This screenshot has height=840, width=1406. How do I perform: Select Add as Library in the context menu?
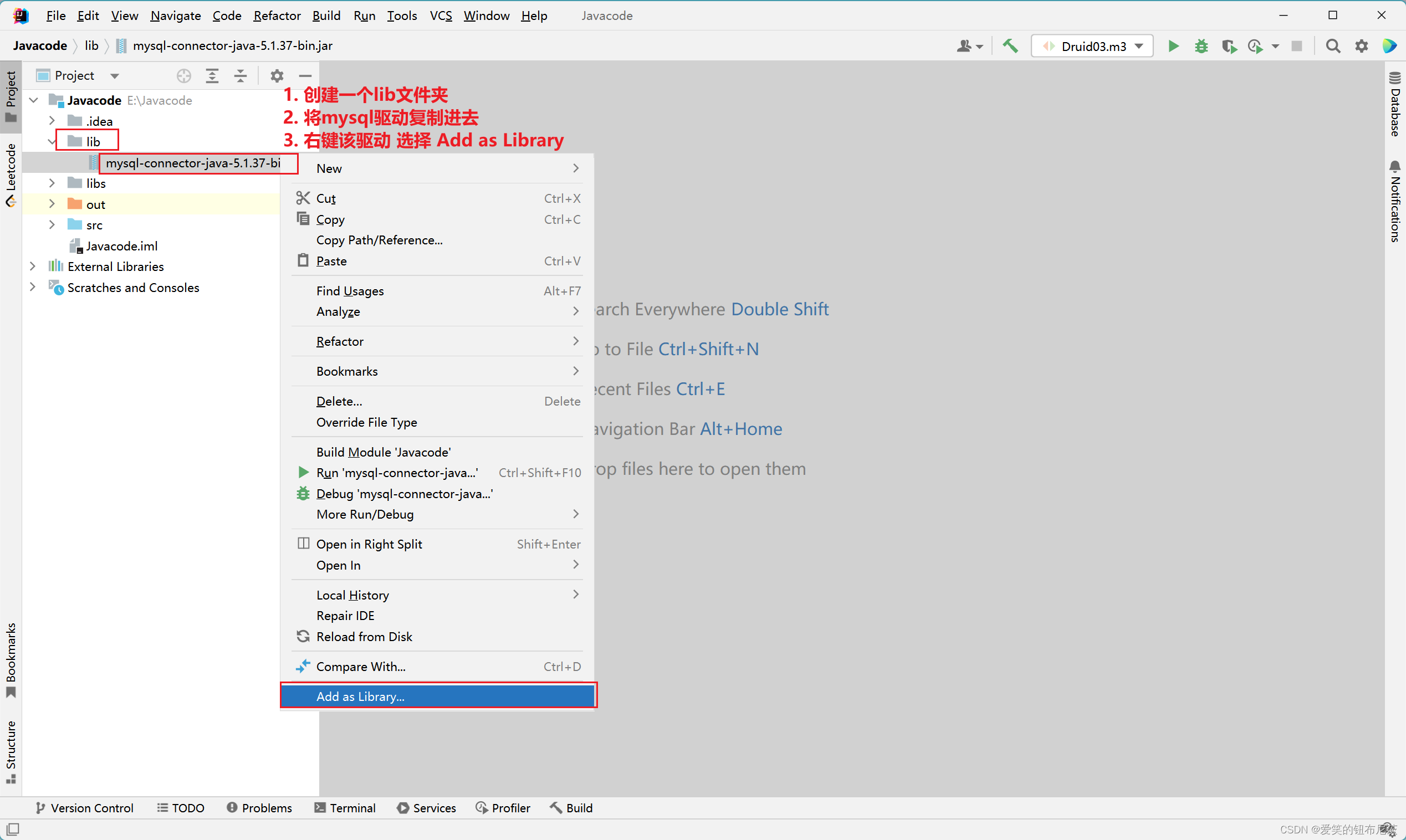click(360, 696)
